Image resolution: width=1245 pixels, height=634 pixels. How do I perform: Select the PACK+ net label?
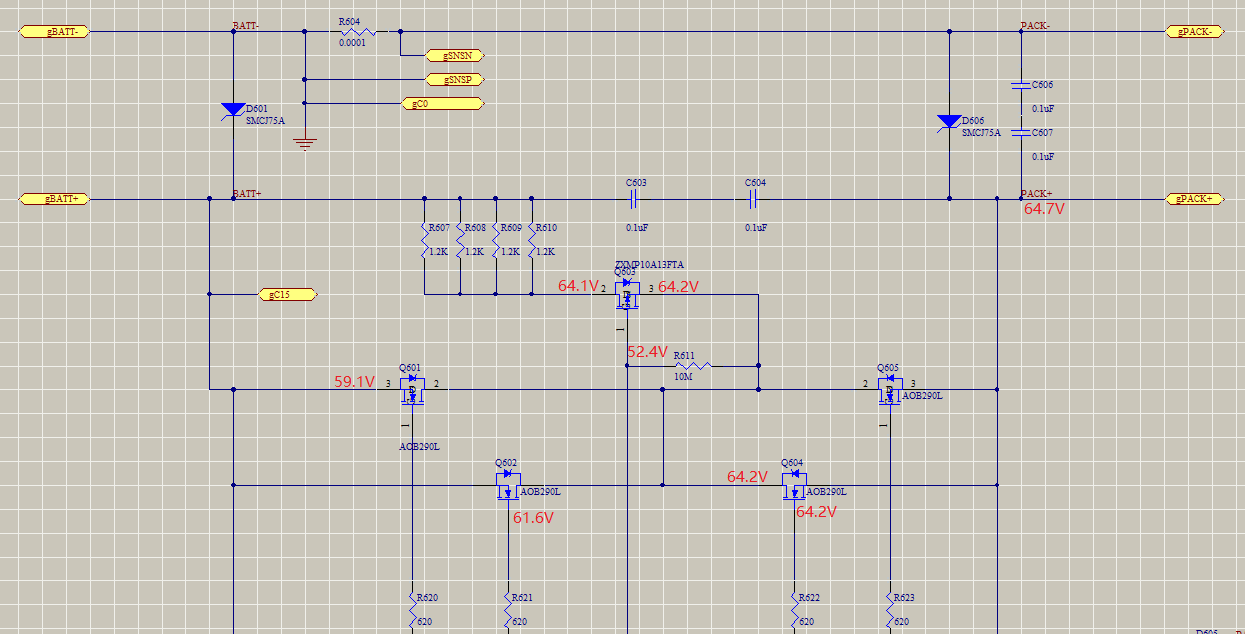1036,193
